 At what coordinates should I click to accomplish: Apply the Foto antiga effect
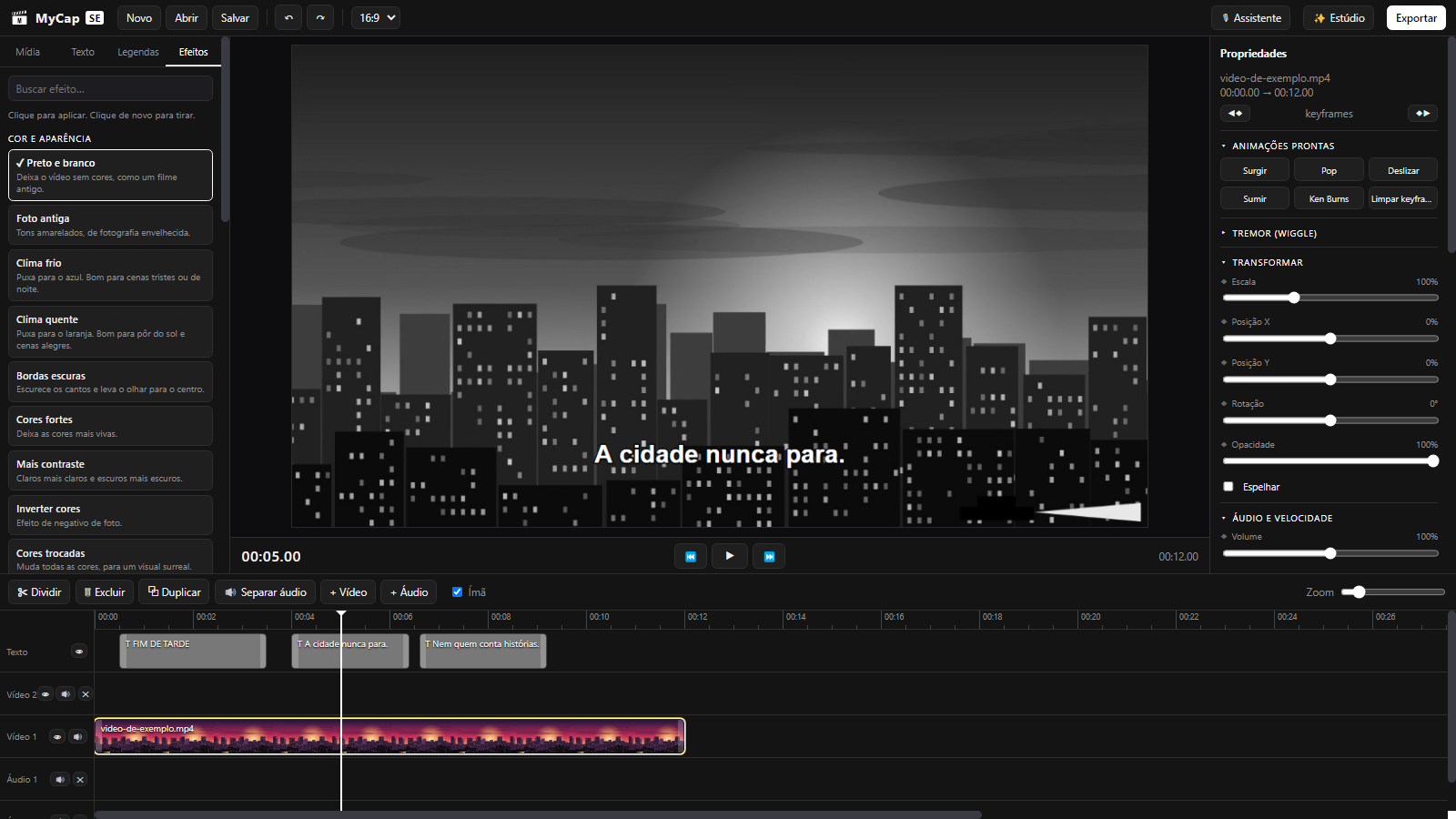point(110,225)
